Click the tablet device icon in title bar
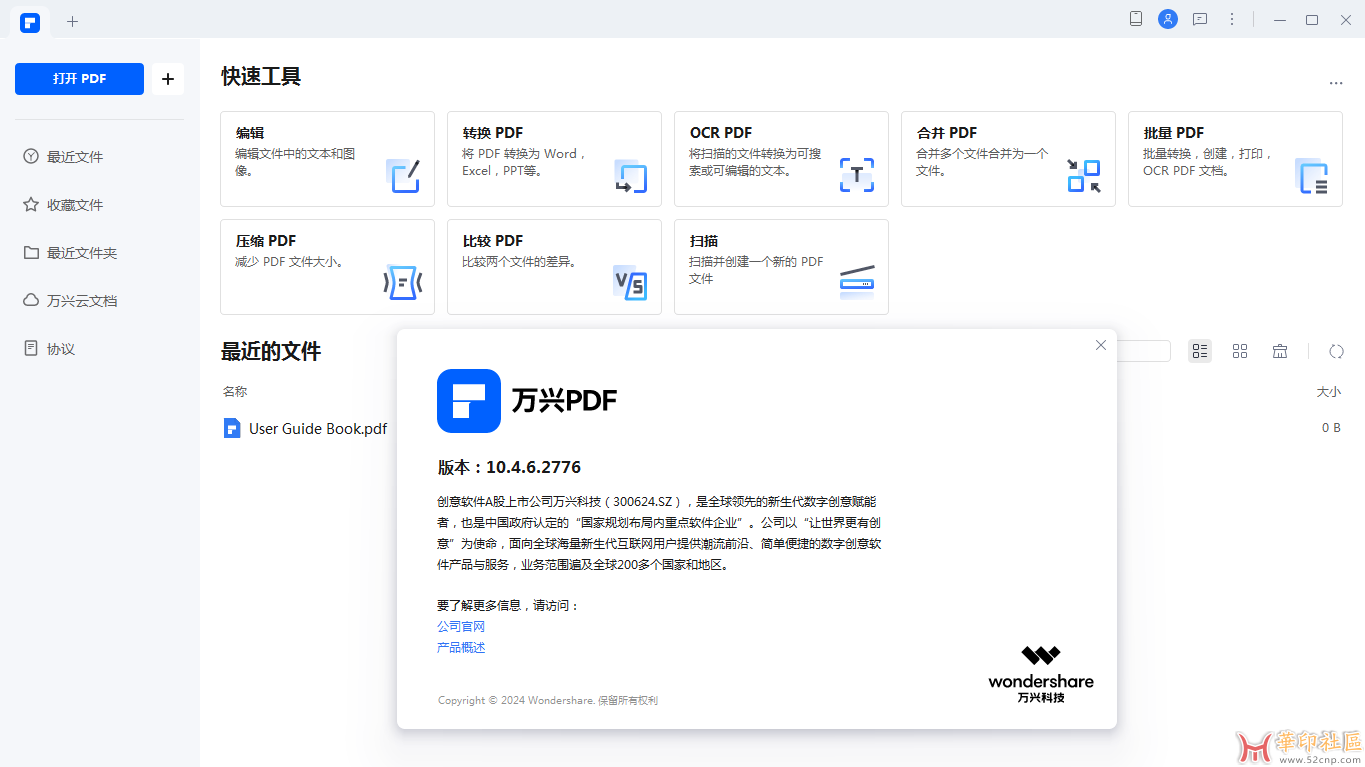 [1136, 19]
